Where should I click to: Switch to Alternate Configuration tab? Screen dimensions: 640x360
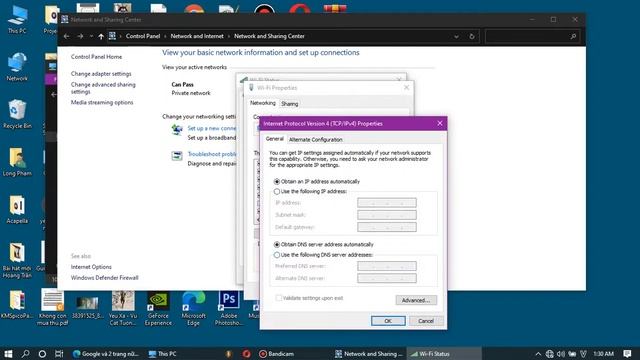(x=316, y=140)
